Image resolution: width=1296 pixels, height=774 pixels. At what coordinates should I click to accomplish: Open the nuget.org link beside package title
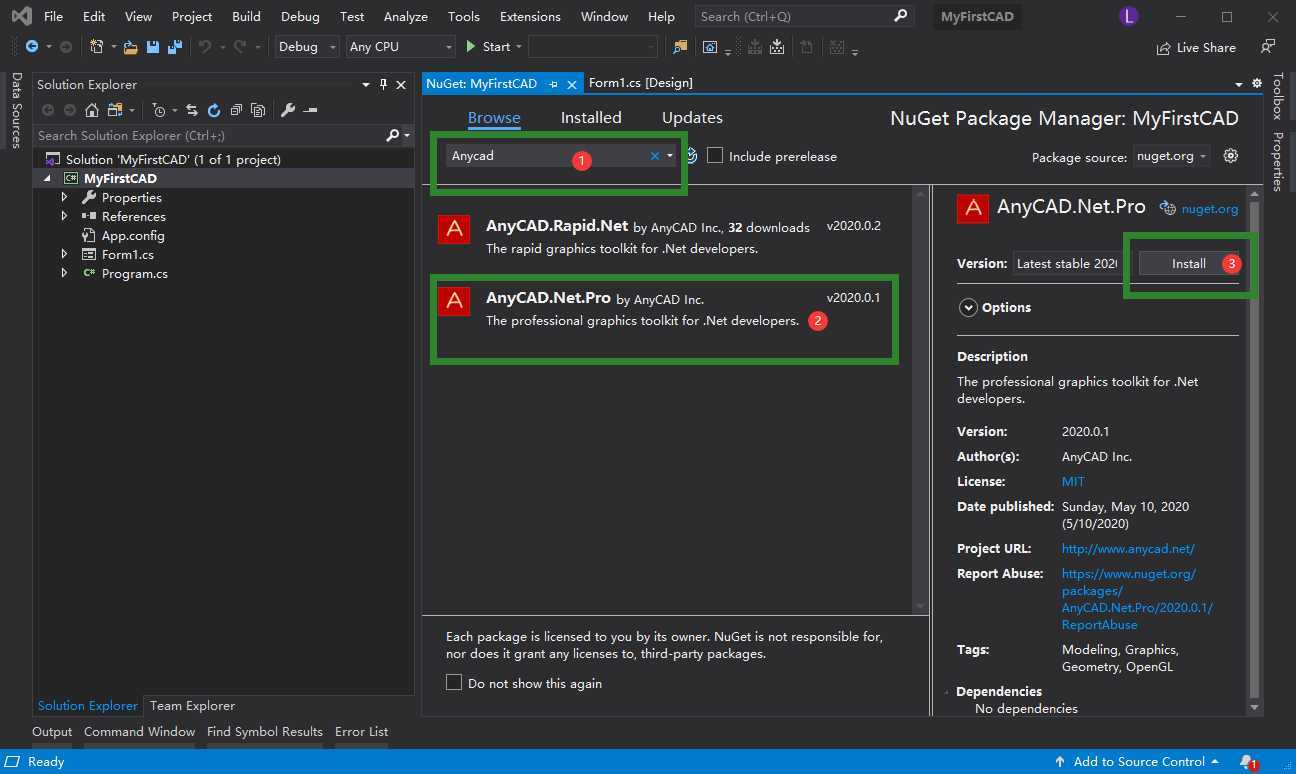click(1210, 209)
